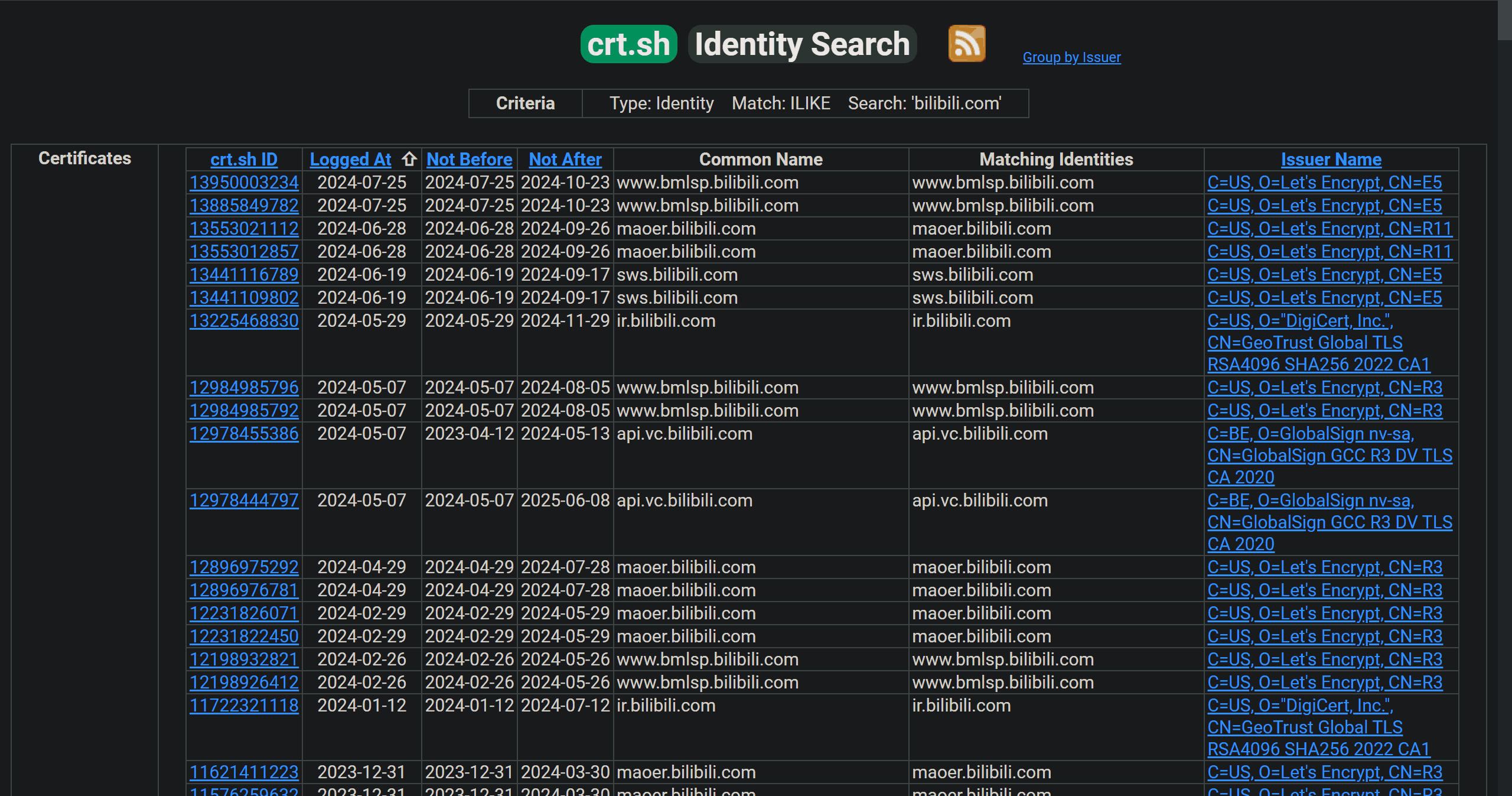Click the crt.sh logo badge

tap(628, 44)
